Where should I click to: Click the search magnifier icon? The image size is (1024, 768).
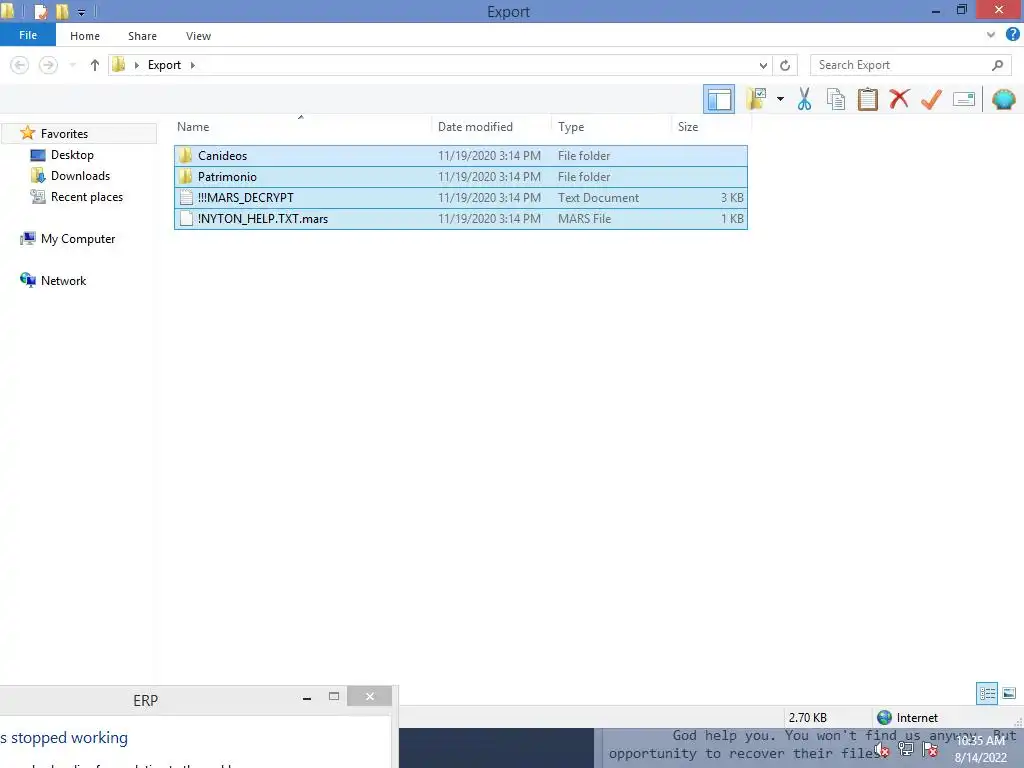coord(997,65)
